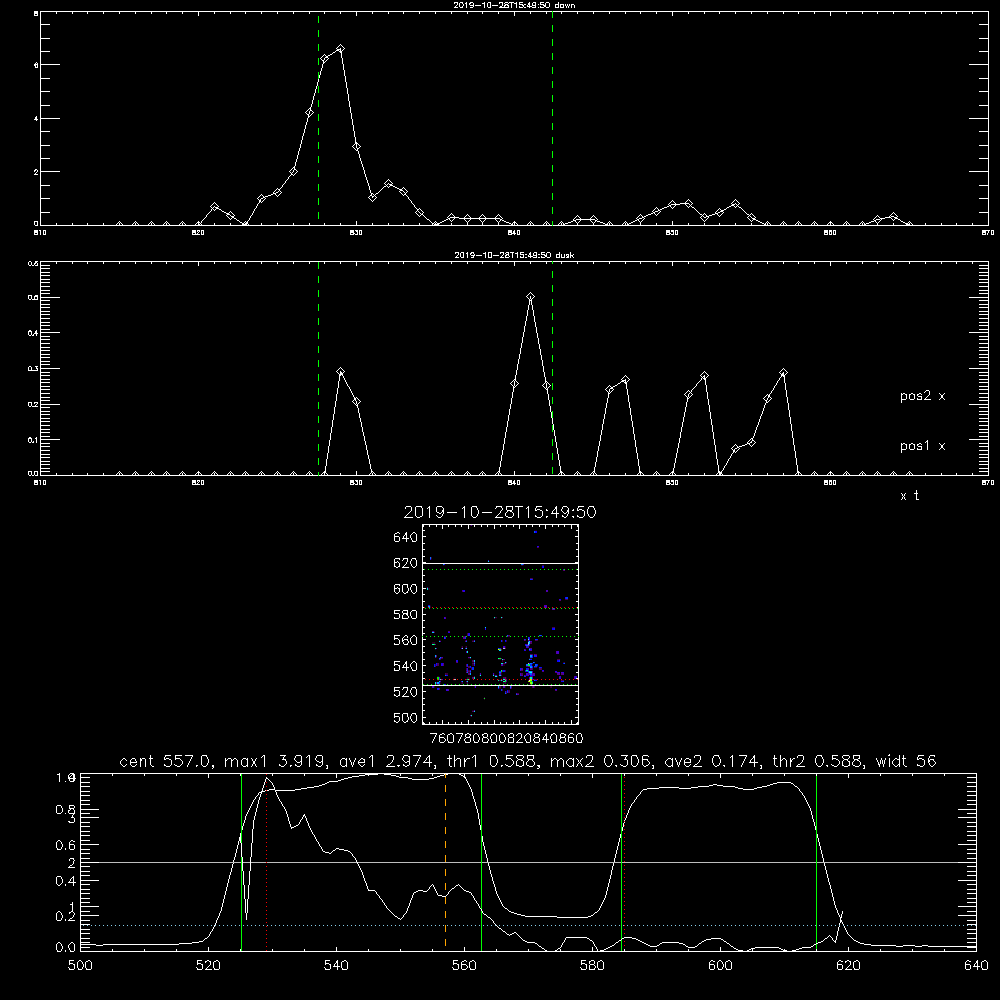The width and height of the screenshot is (1000, 1000).
Task: Click 'ave2 0.174' in bottom plot title
Action: point(713,761)
